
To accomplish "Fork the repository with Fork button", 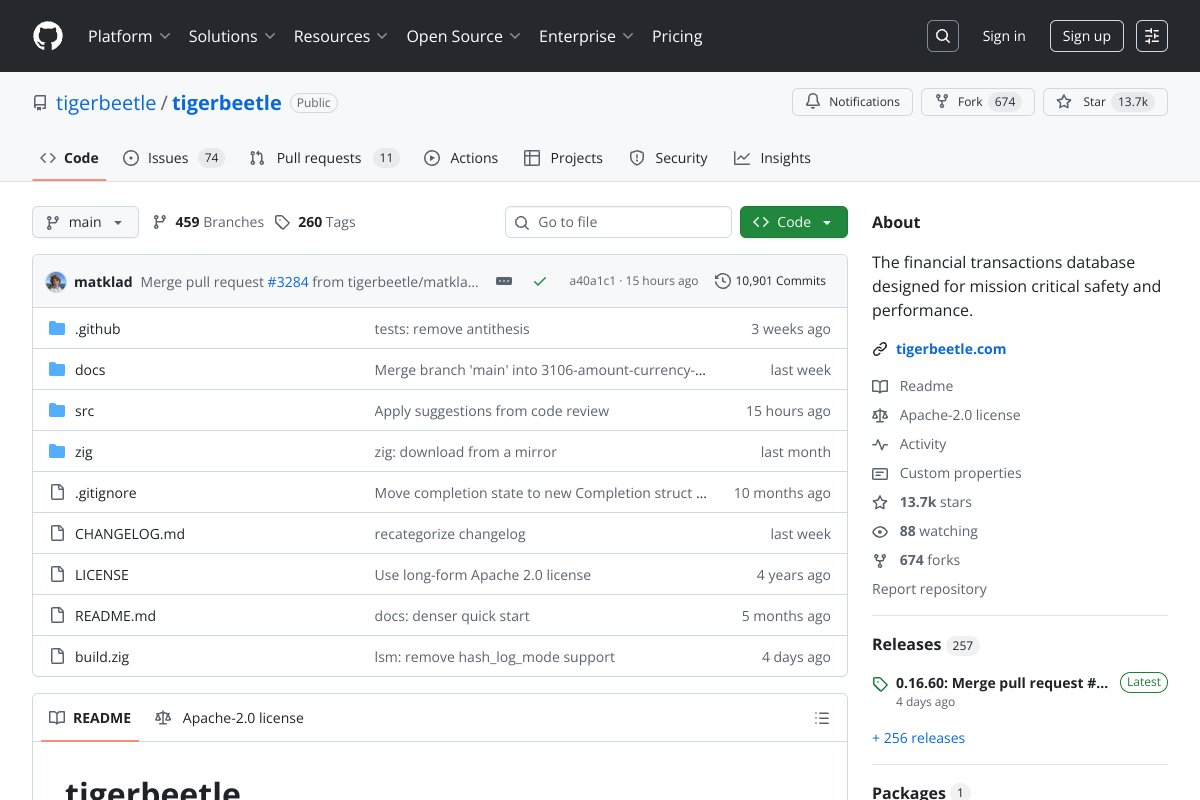I will (x=977, y=102).
